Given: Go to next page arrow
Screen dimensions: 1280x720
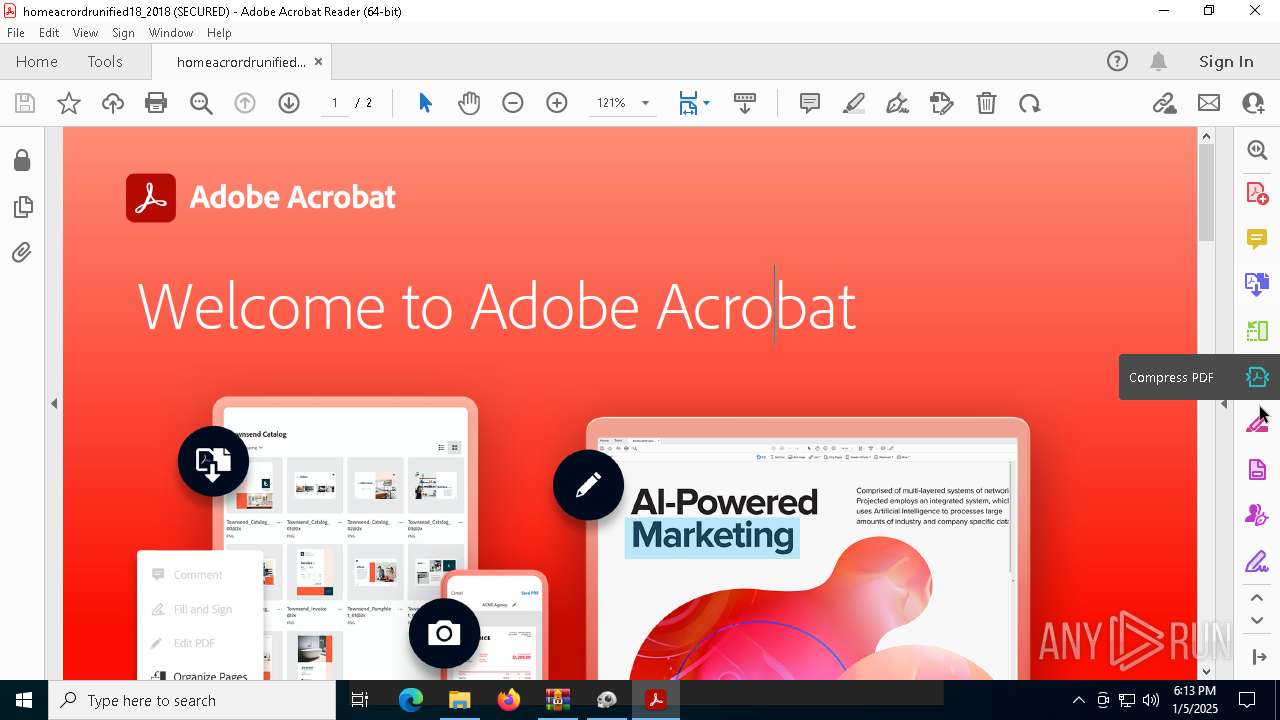Looking at the screenshot, I should (289, 103).
